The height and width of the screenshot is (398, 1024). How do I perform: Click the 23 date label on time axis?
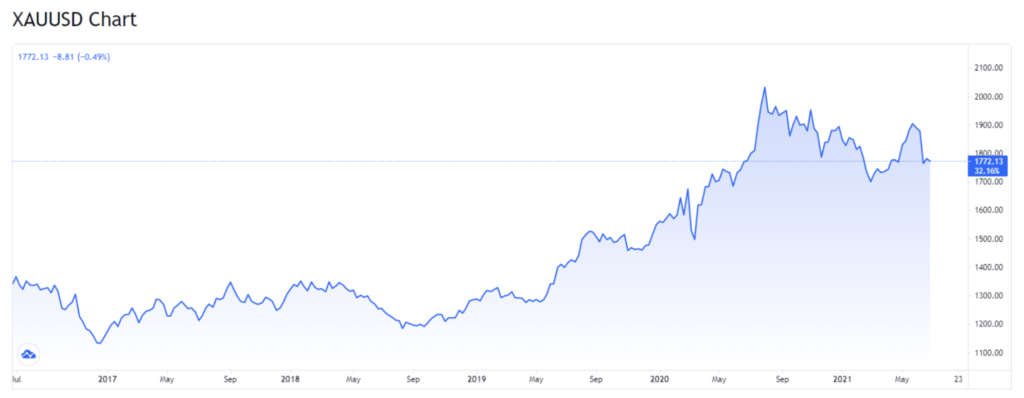point(958,378)
